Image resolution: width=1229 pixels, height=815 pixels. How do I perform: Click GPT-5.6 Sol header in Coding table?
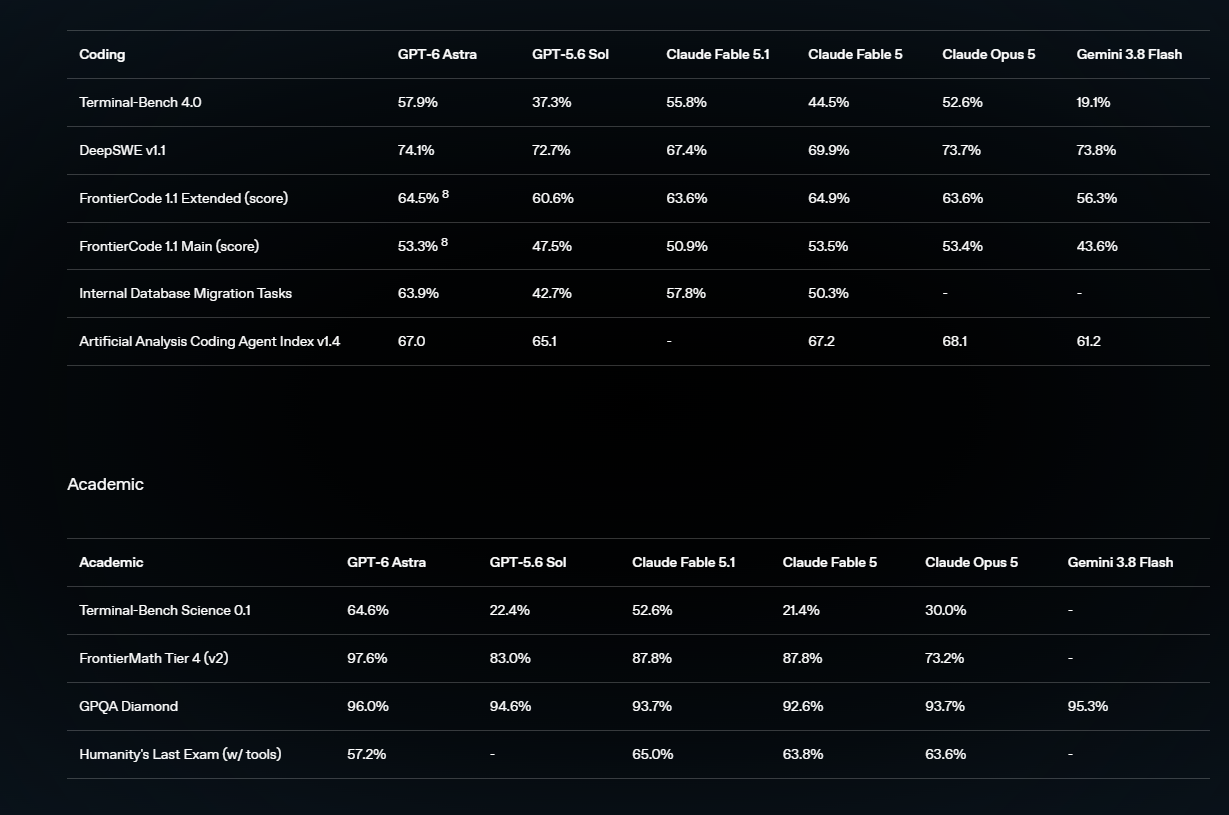tap(570, 54)
